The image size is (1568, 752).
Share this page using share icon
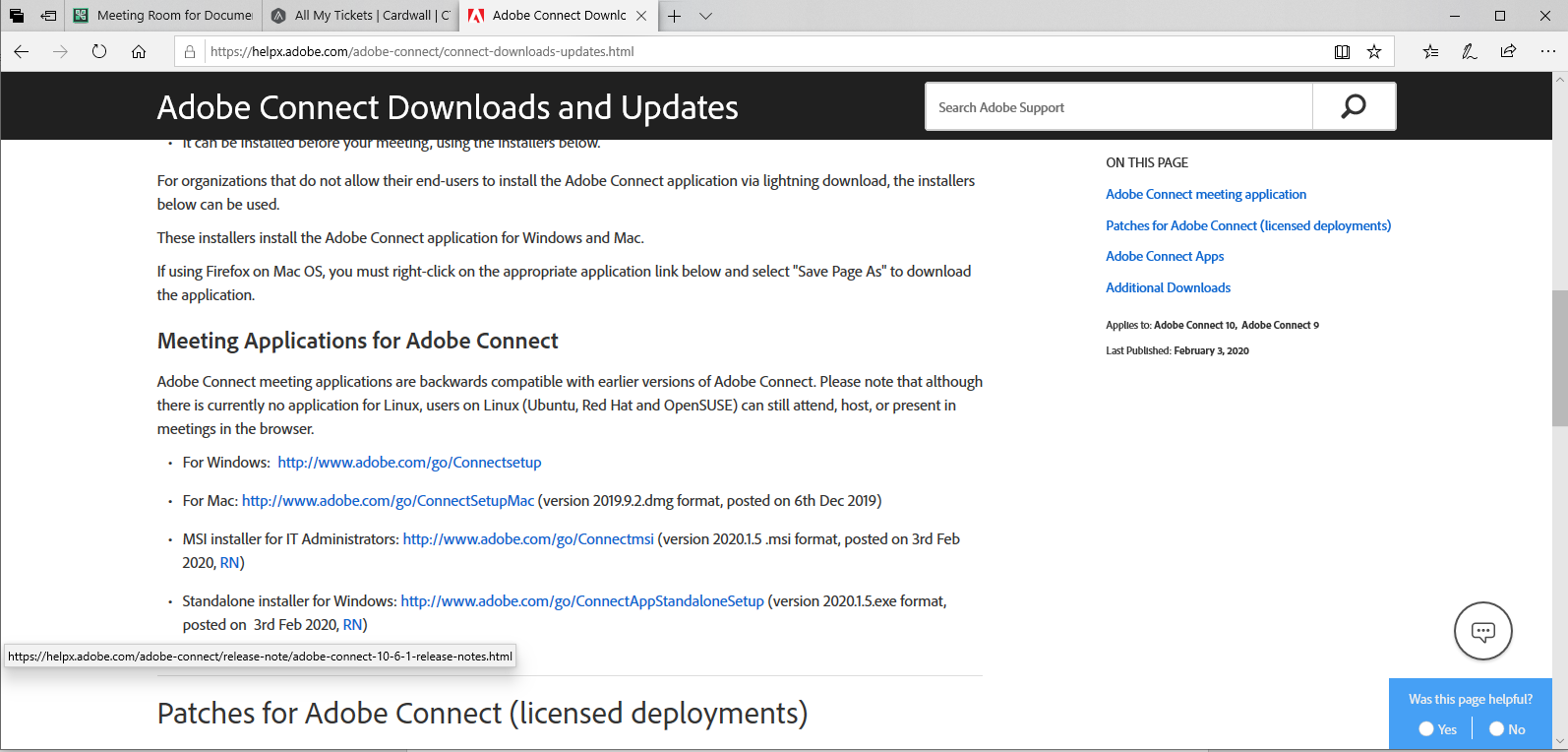pyautogui.click(x=1508, y=51)
